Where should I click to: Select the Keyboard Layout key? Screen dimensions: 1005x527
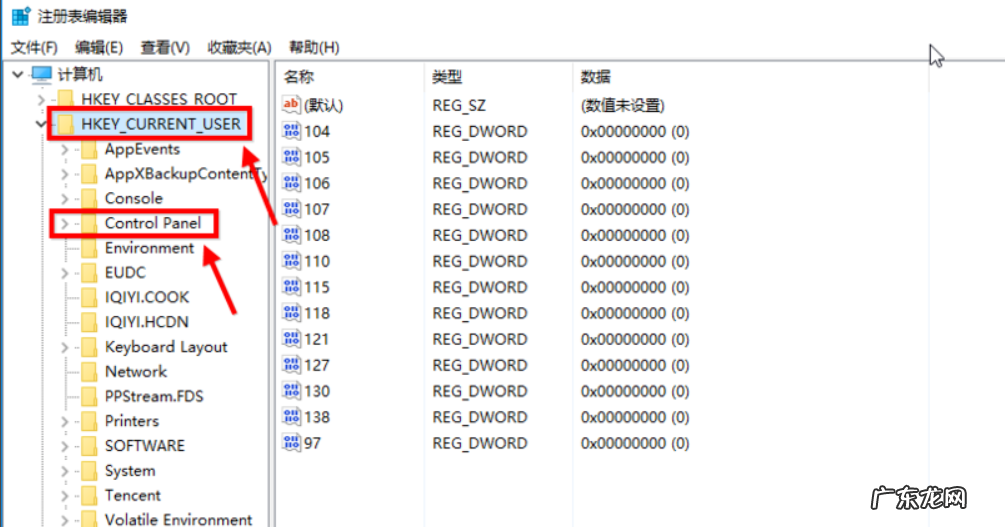click(x=166, y=347)
